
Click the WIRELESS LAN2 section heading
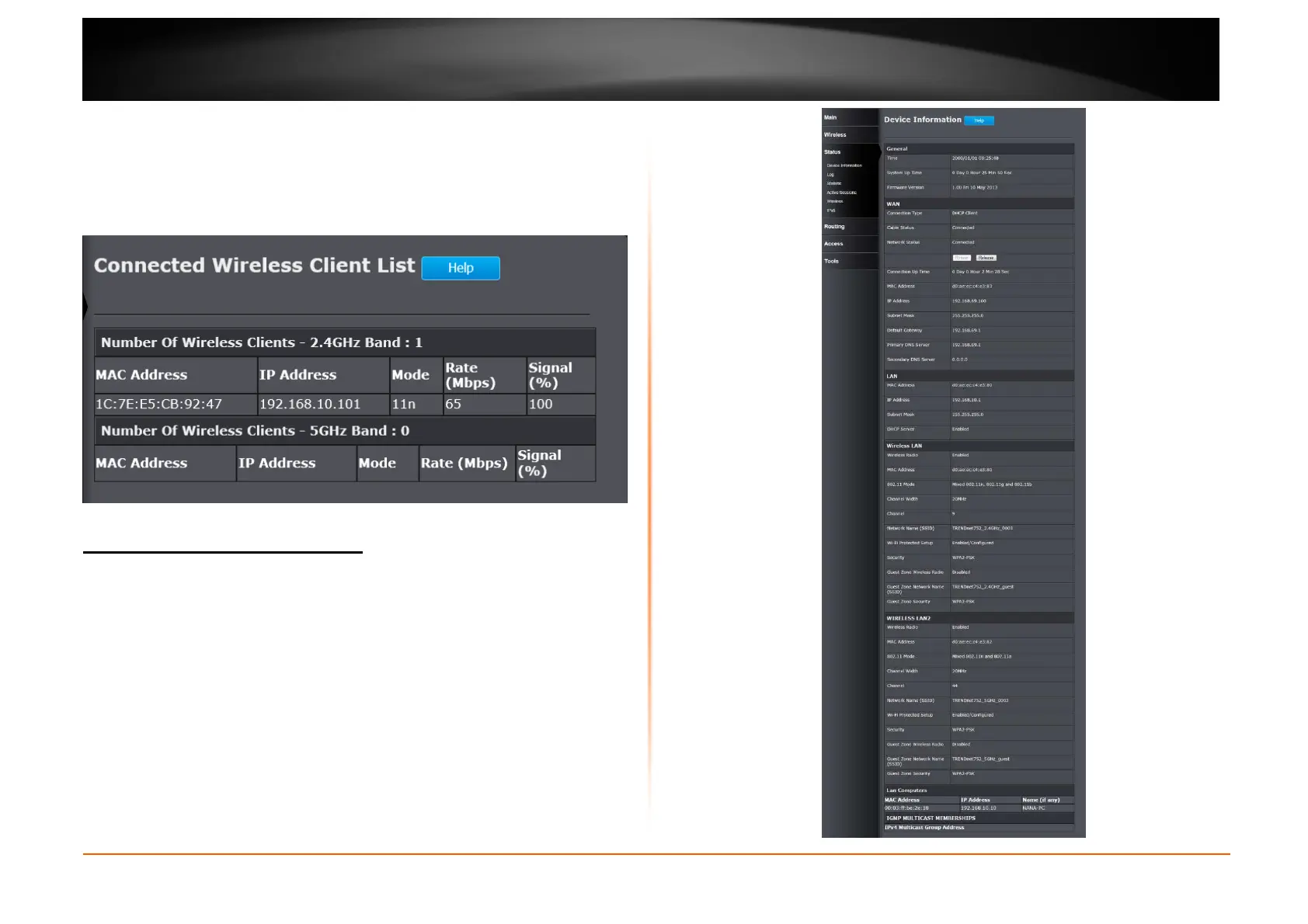tap(908, 619)
